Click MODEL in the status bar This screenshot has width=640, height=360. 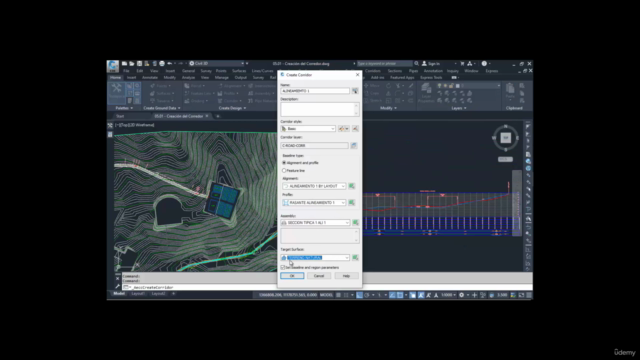pyautogui.click(x=326, y=295)
